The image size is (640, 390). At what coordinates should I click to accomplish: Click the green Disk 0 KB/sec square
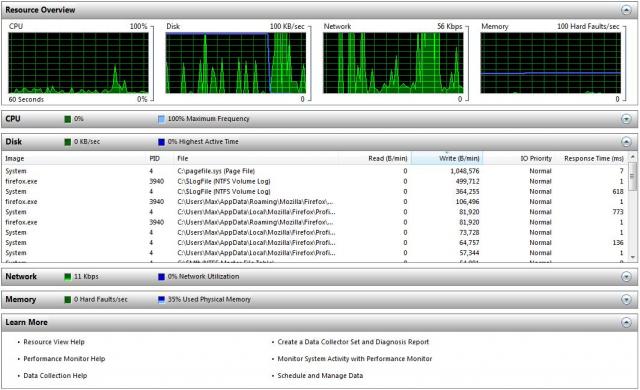(x=68, y=142)
